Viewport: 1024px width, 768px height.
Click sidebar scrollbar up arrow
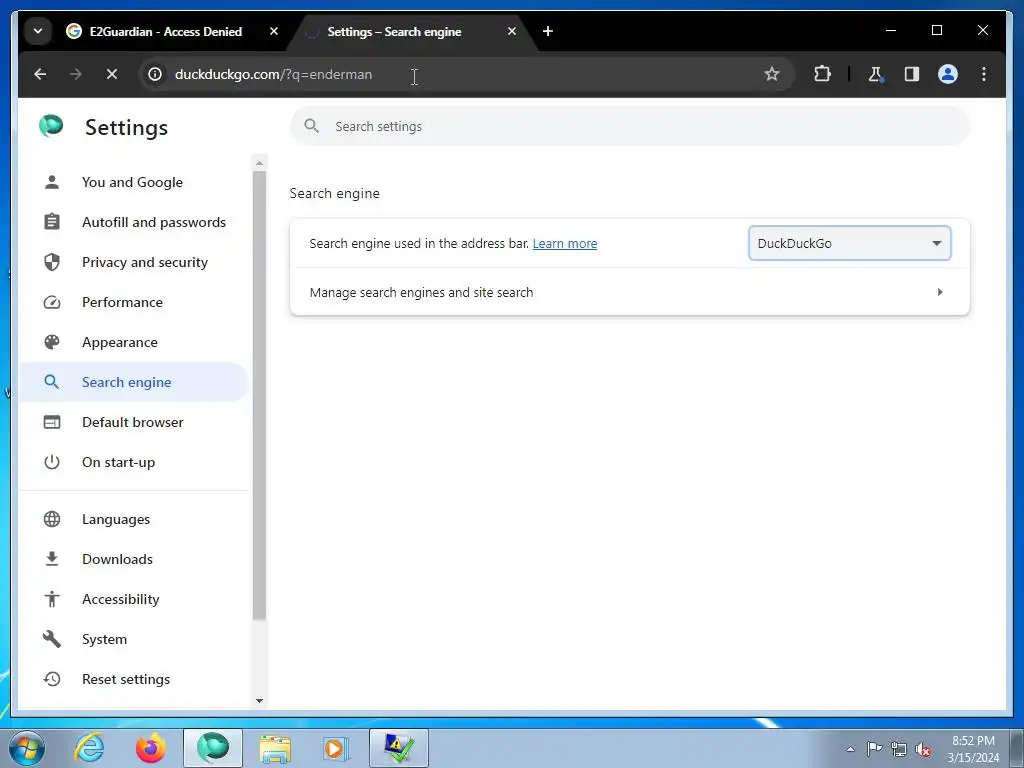pyautogui.click(x=259, y=163)
